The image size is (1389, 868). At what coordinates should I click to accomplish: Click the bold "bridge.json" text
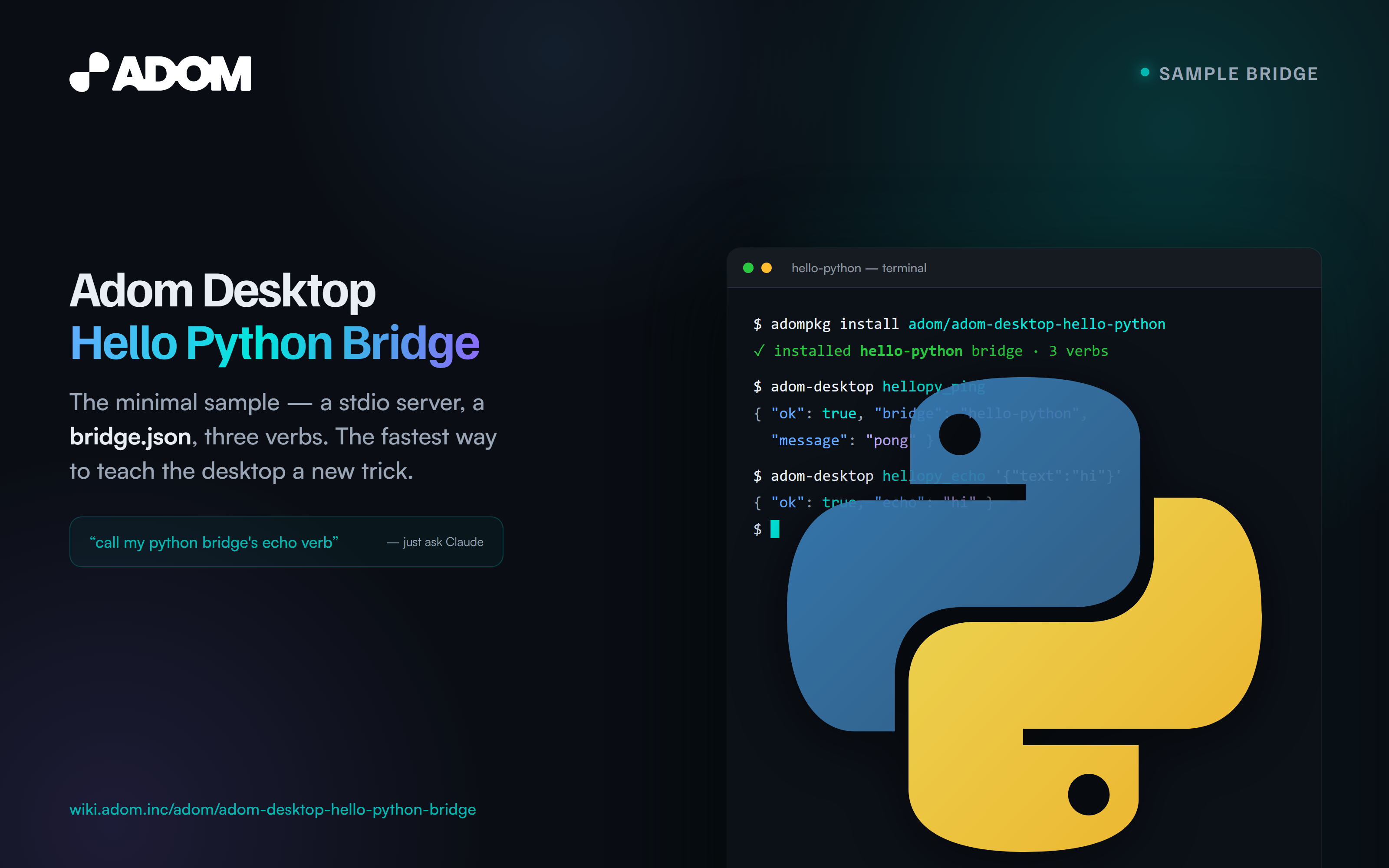[130, 437]
